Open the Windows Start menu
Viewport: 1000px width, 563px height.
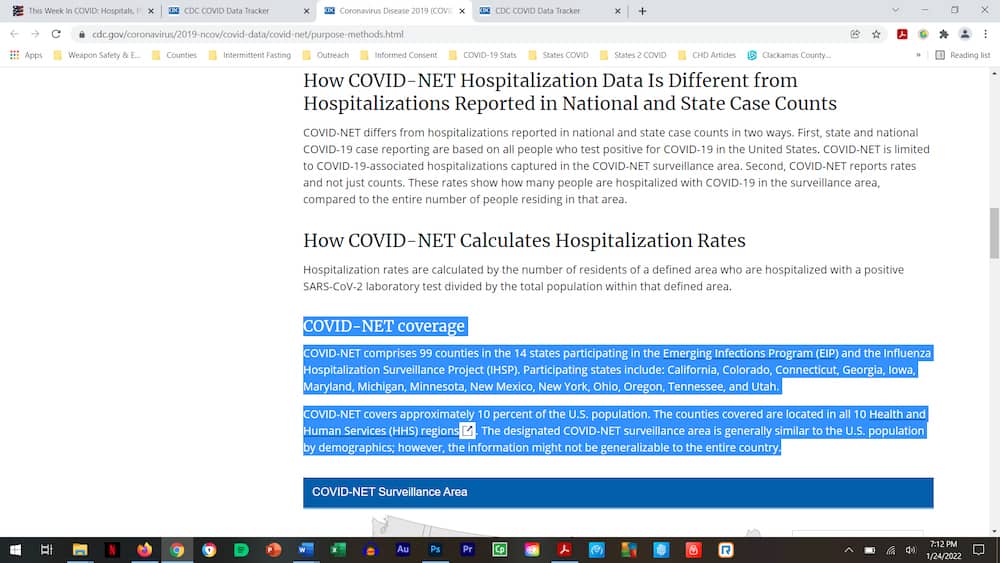15,550
